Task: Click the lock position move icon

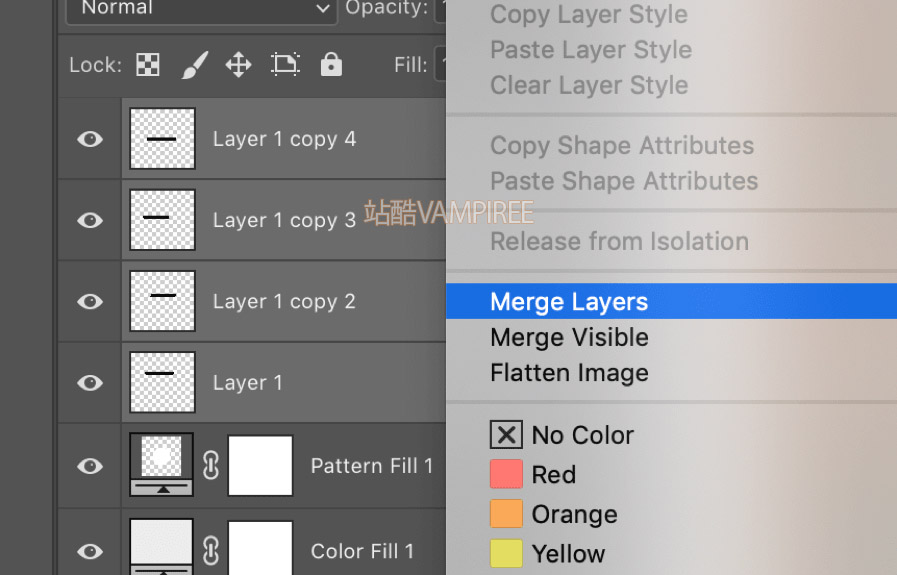Action: 239,65
